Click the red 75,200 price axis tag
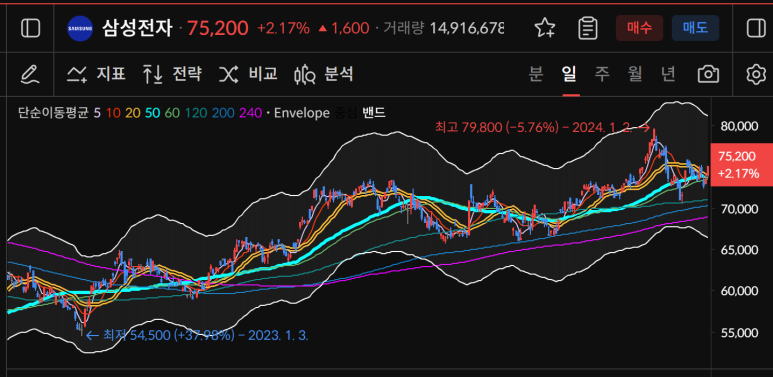Viewport: 773px width, 377px height. tap(741, 165)
